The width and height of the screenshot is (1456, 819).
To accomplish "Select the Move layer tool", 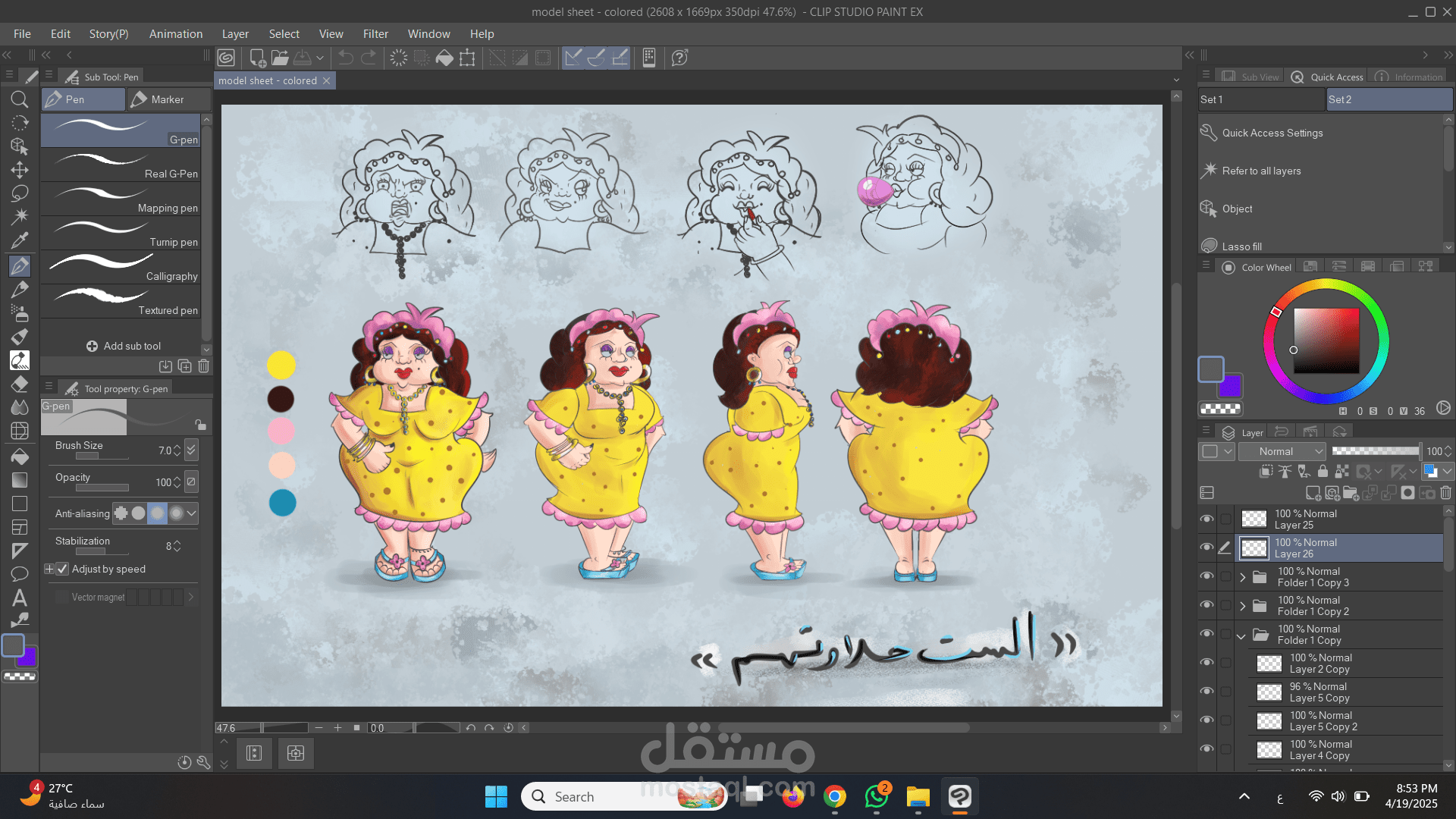I will coord(20,170).
